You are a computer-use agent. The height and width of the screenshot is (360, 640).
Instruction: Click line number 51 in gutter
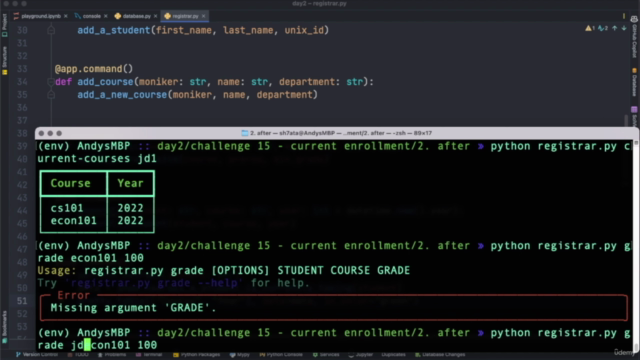(22, 301)
